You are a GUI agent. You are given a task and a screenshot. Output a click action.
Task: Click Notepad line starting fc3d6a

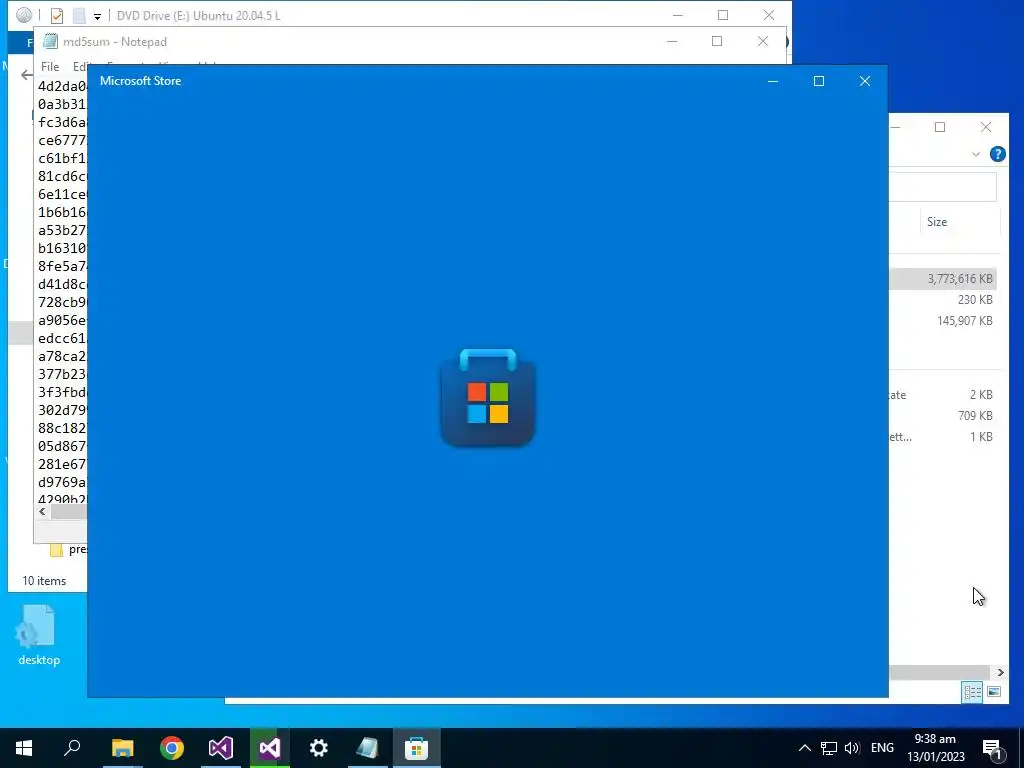tap(62, 122)
